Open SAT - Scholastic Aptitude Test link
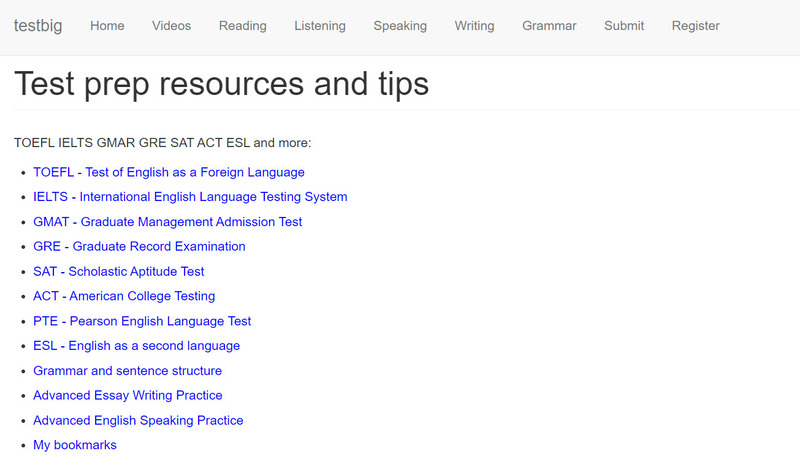800x467 pixels. (x=118, y=272)
